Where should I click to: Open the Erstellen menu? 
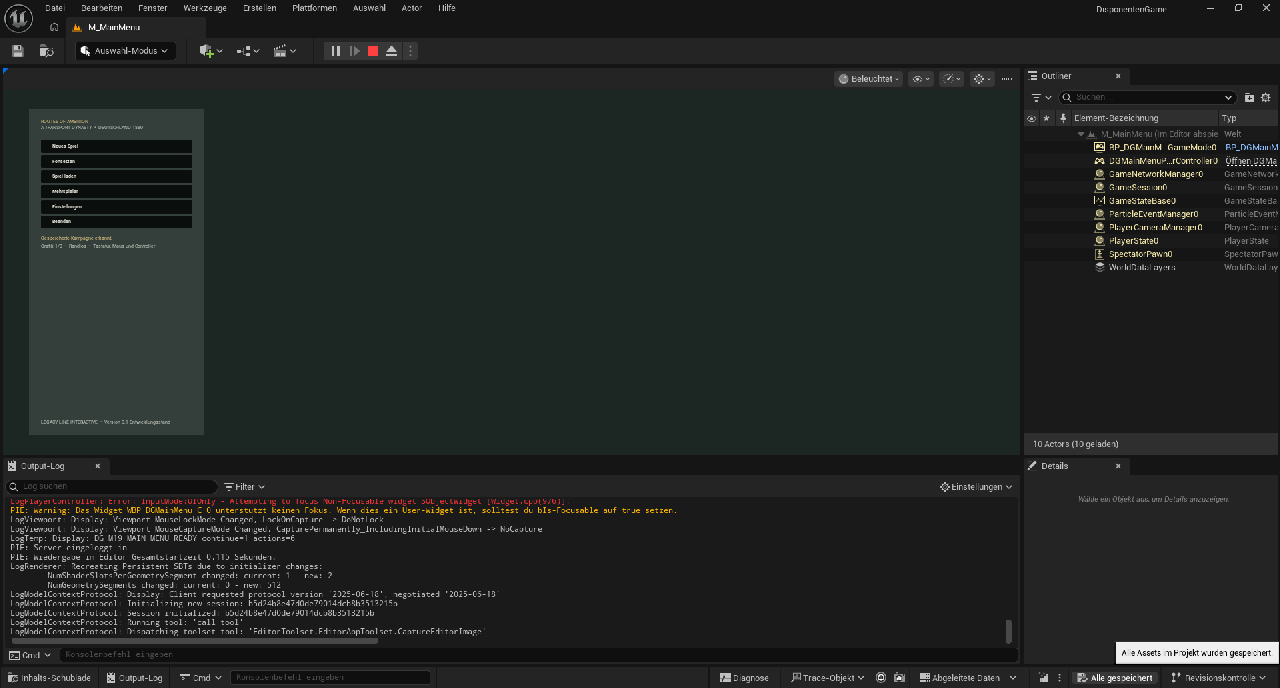pos(260,8)
